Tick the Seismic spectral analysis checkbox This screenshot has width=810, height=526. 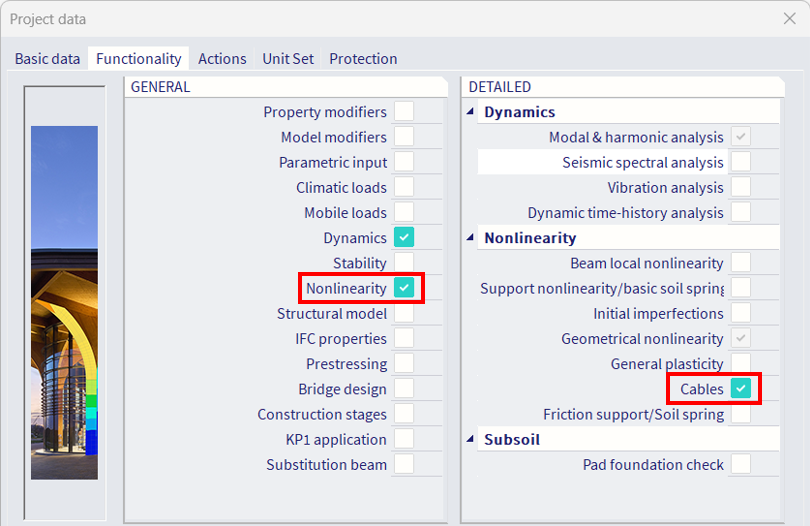click(x=741, y=162)
